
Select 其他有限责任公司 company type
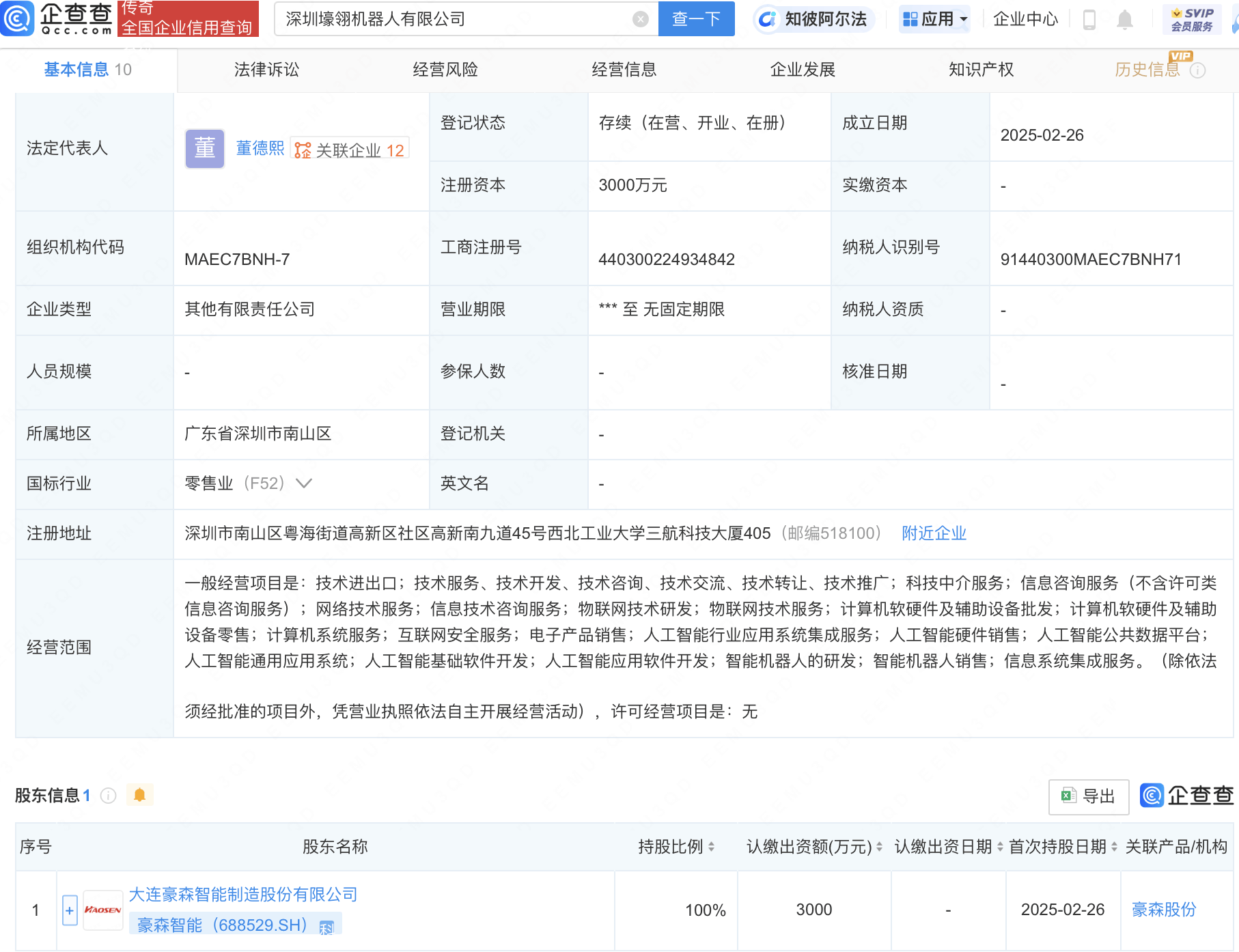pos(250,309)
